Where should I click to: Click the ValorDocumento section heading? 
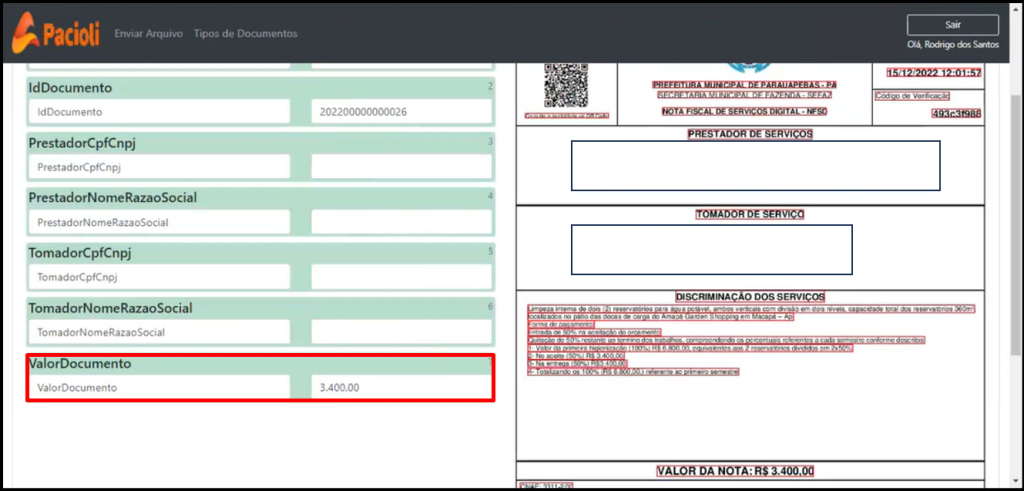80,363
